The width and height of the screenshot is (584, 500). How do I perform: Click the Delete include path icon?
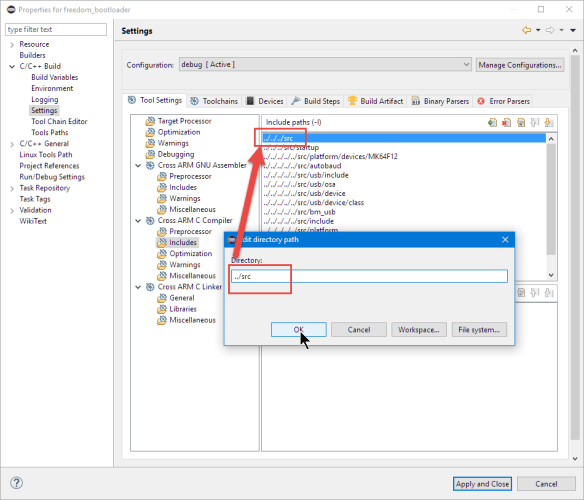tap(506, 122)
